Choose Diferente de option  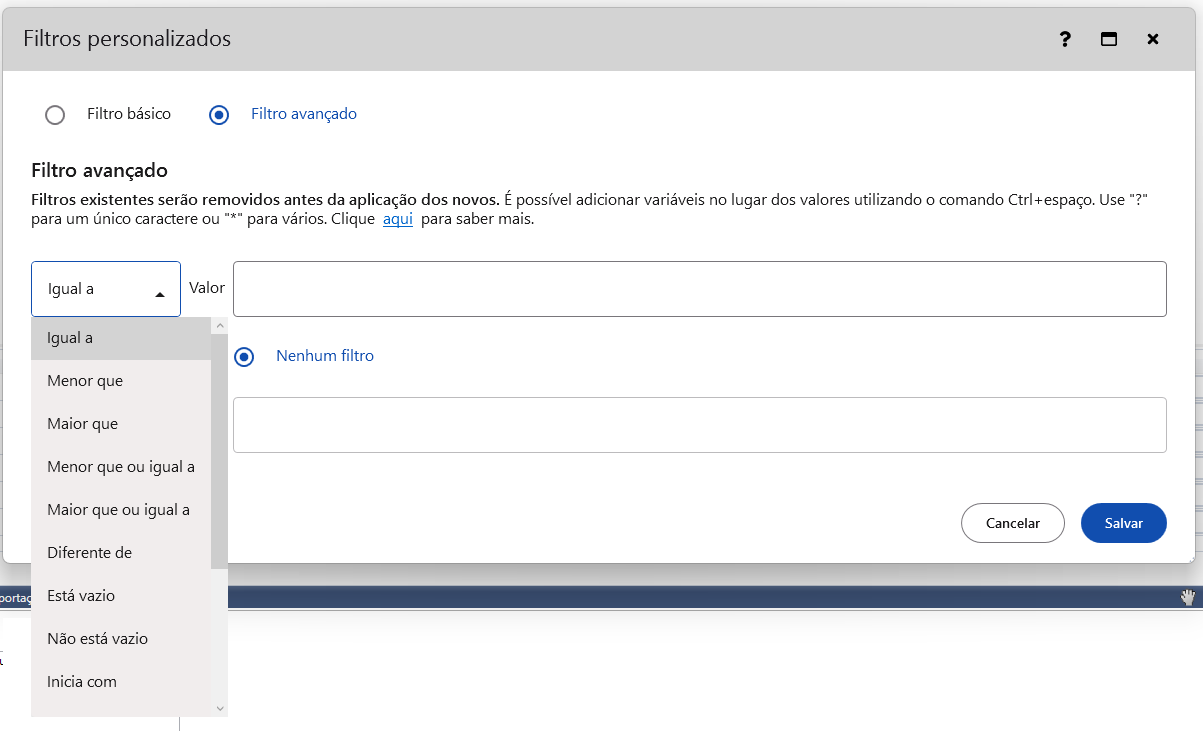point(89,553)
